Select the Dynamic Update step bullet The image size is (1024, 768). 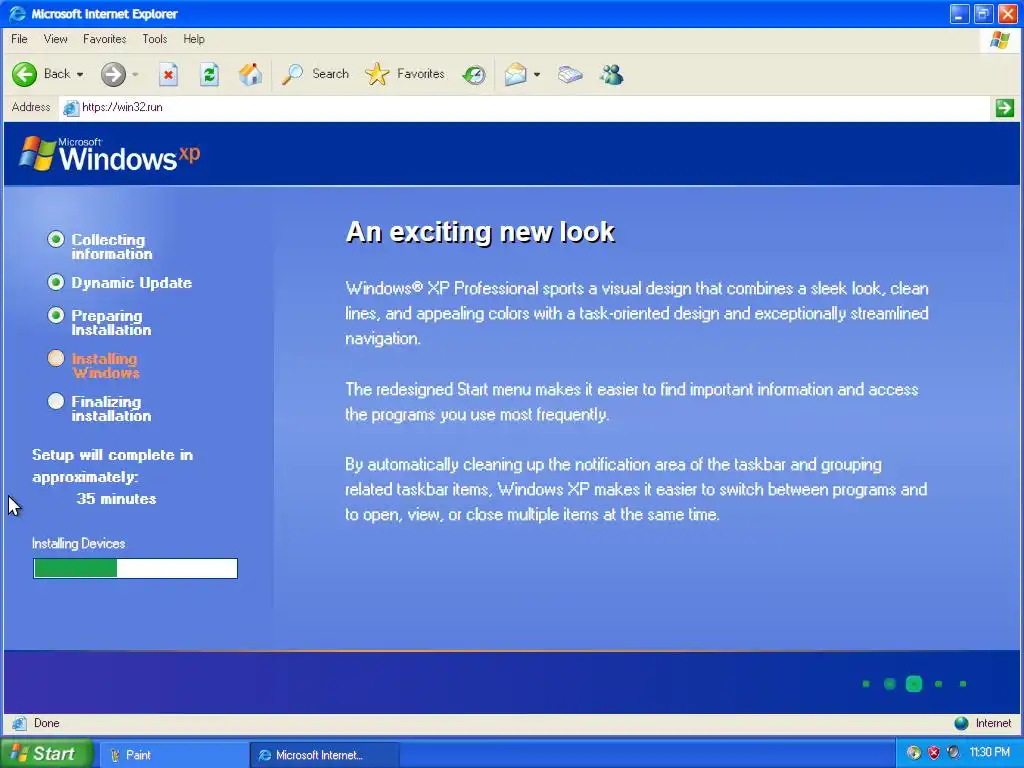click(x=56, y=282)
